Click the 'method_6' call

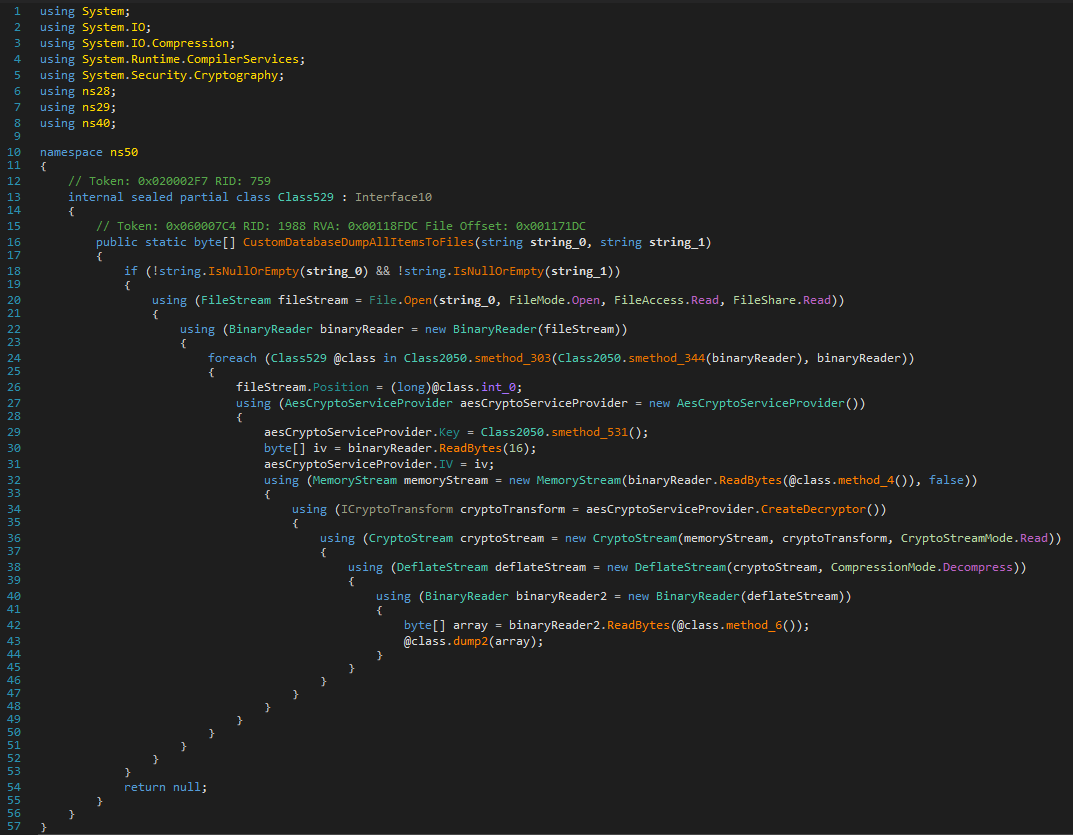pyautogui.click(x=753, y=626)
